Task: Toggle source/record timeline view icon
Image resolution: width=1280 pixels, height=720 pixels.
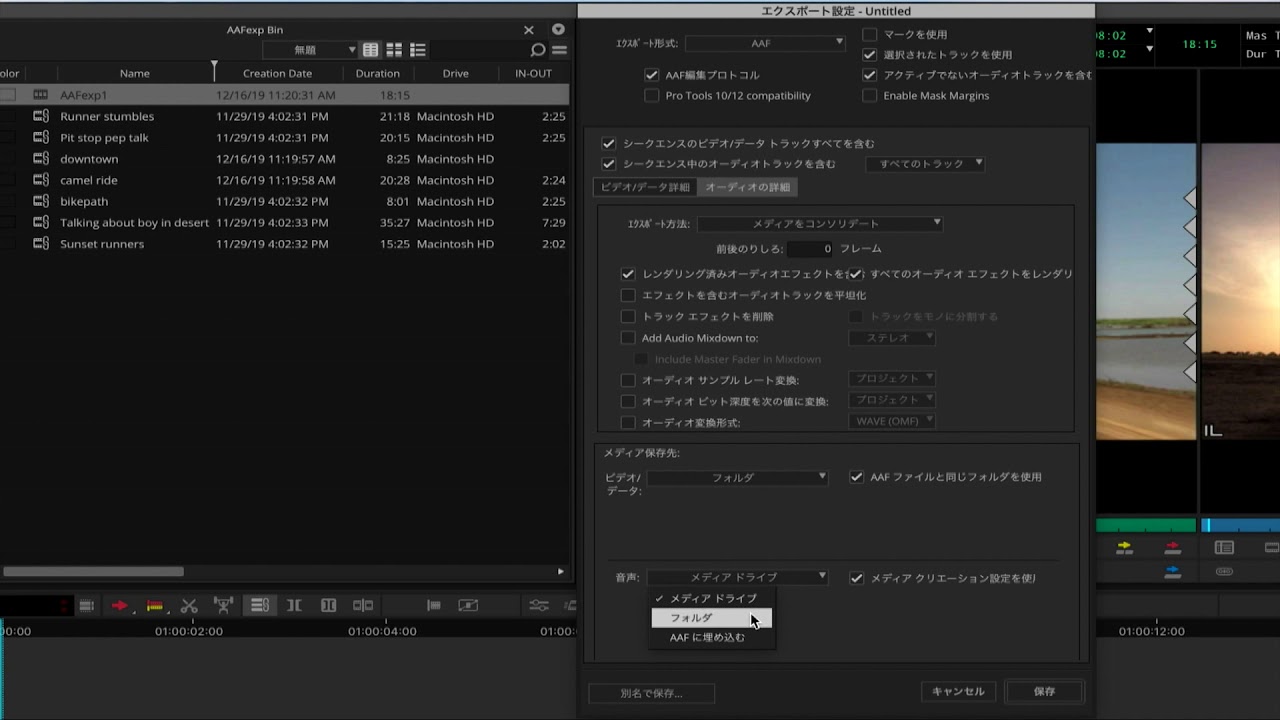Action: tap(259, 605)
